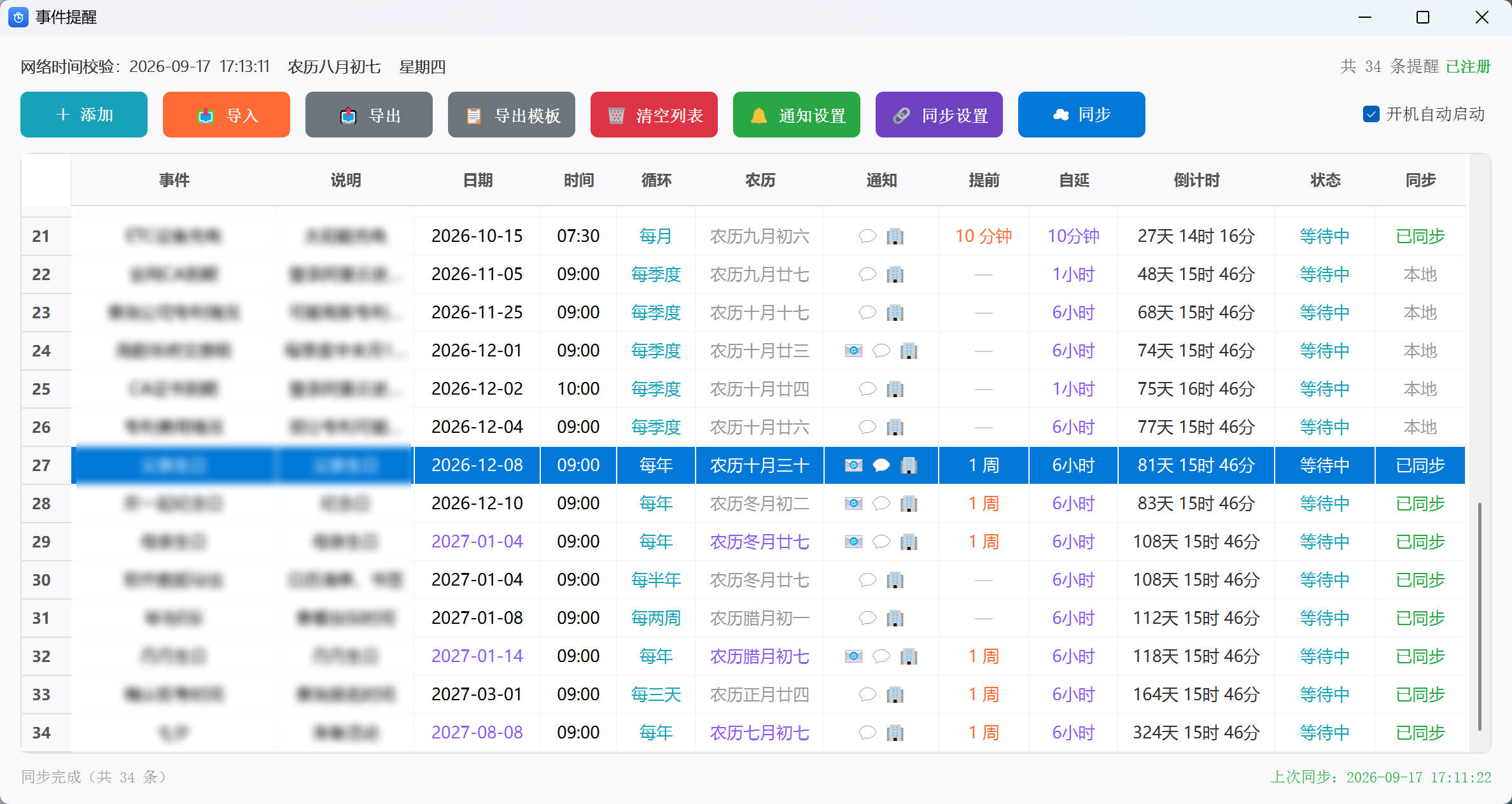Image resolution: width=1512 pixels, height=804 pixels.
Task: Click the building icon in row 28
Action: pyautogui.click(x=909, y=504)
